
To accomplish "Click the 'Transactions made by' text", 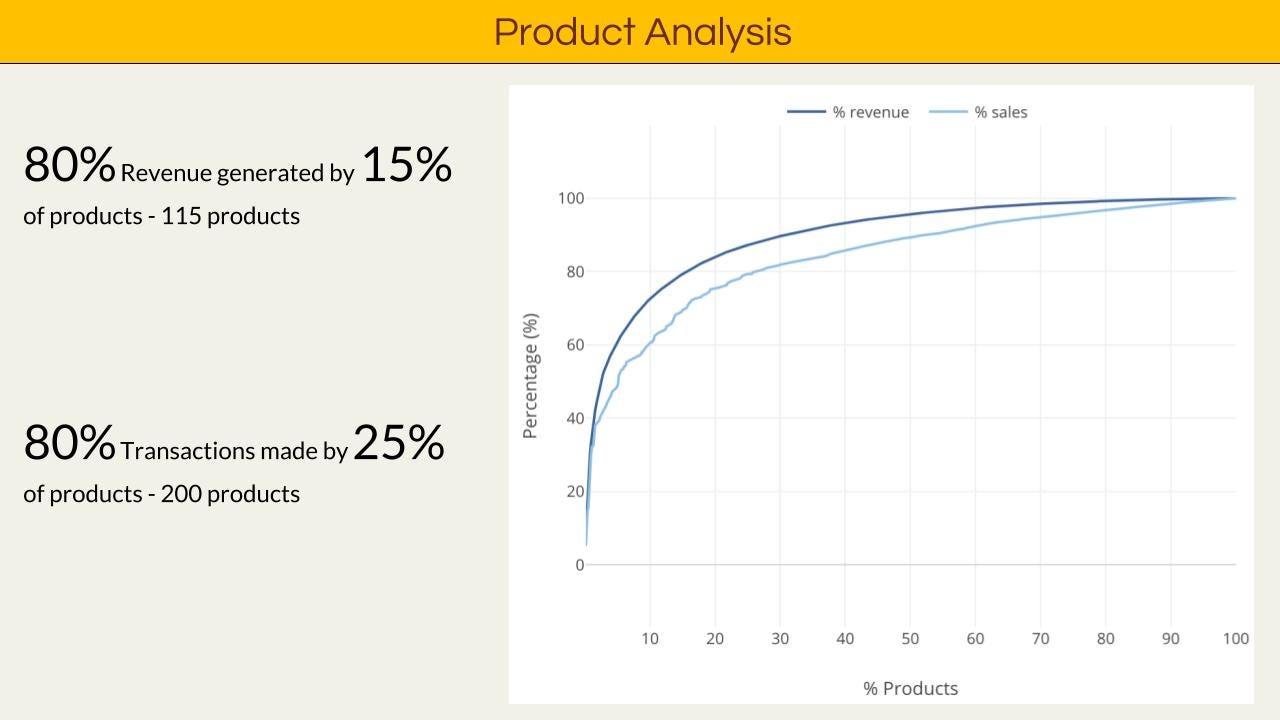I will click(x=234, y=451).
